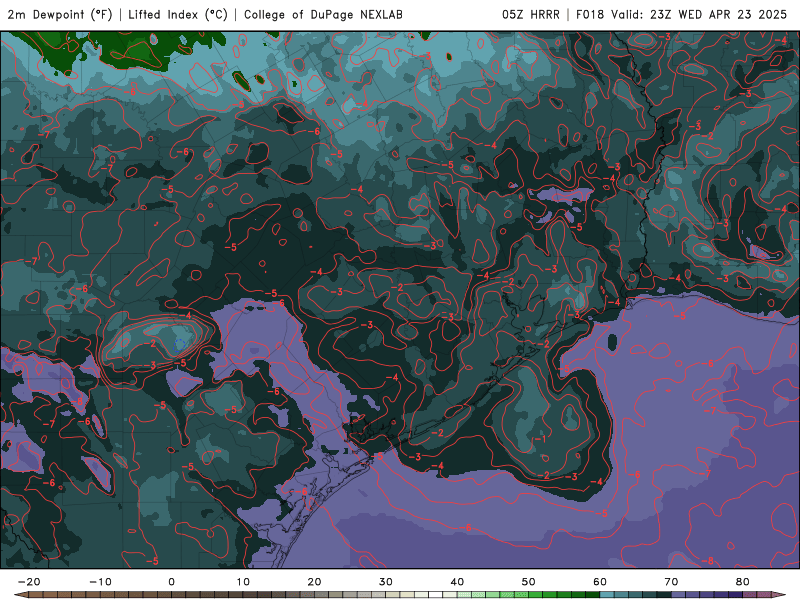Click the right arrow end of color bar
The image size is (800, 600).
(779, 595)
